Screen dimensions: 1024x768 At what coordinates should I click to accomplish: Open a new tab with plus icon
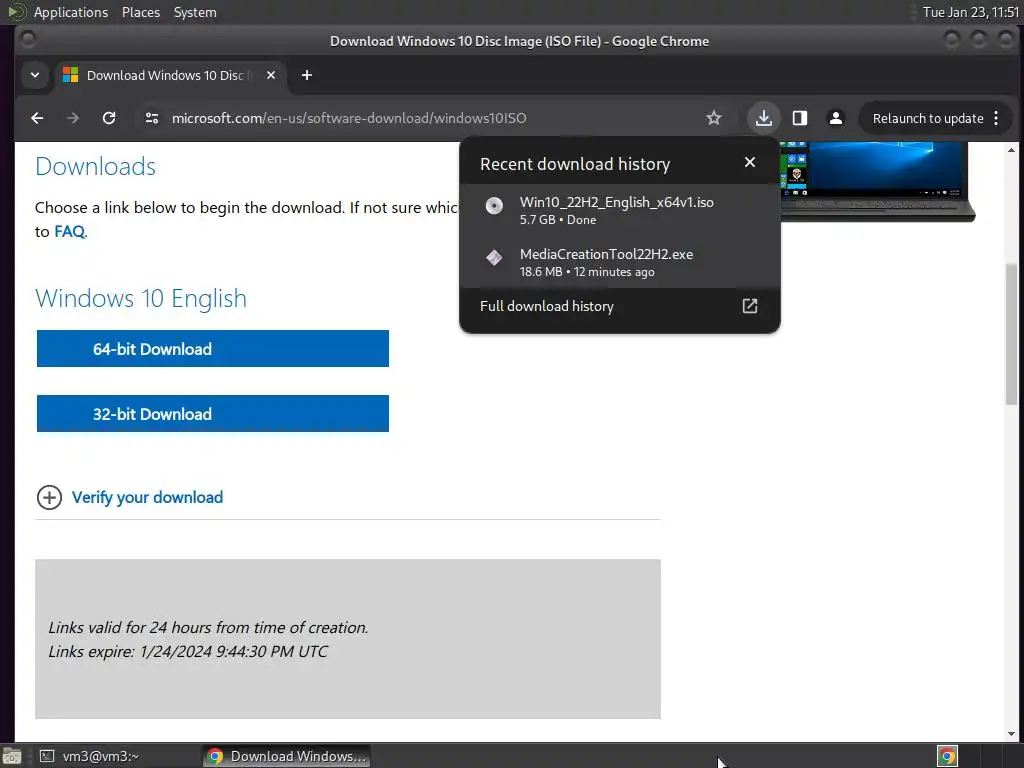[x=307, y=75]
